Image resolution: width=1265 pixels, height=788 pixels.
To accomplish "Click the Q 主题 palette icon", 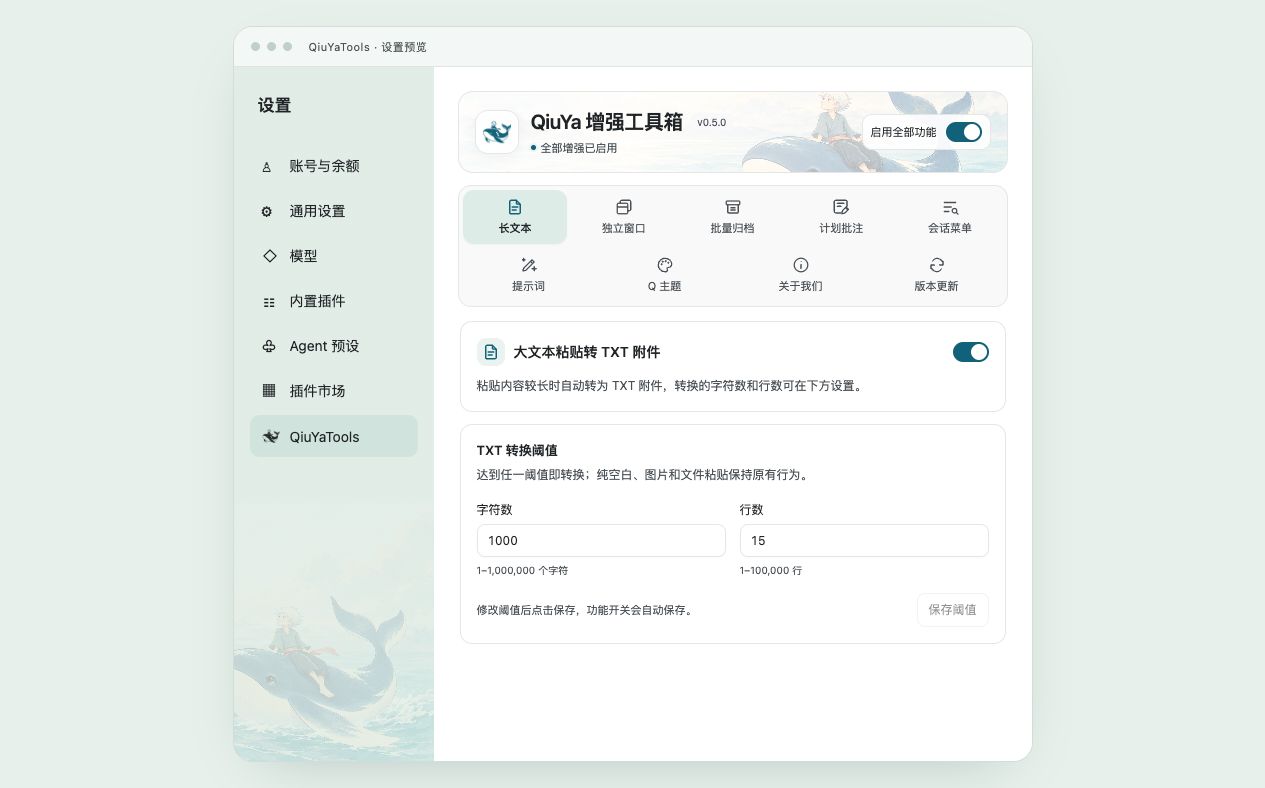I will click(665, 265).
